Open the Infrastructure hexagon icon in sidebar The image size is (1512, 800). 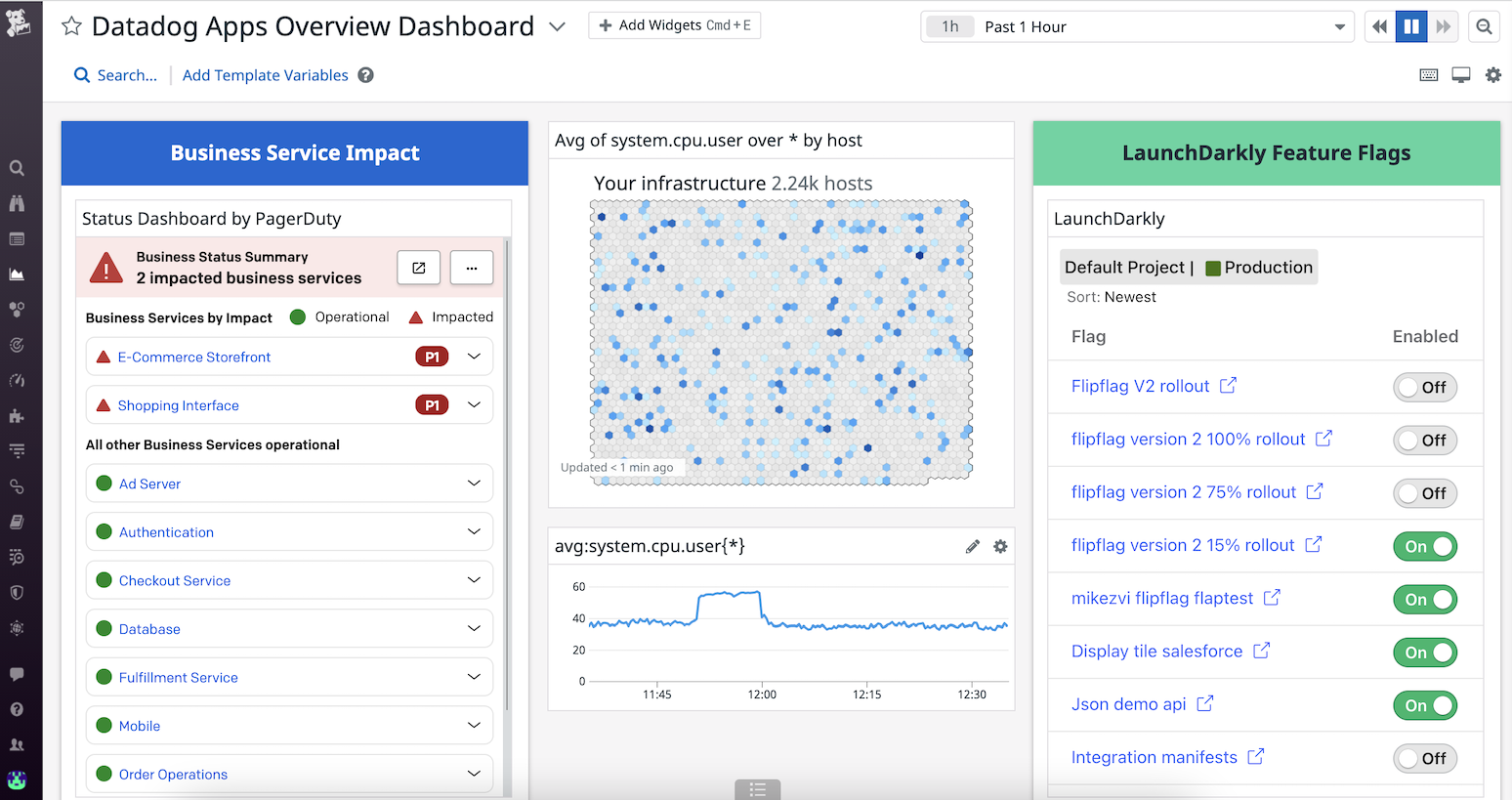click(x=18, y=310)
